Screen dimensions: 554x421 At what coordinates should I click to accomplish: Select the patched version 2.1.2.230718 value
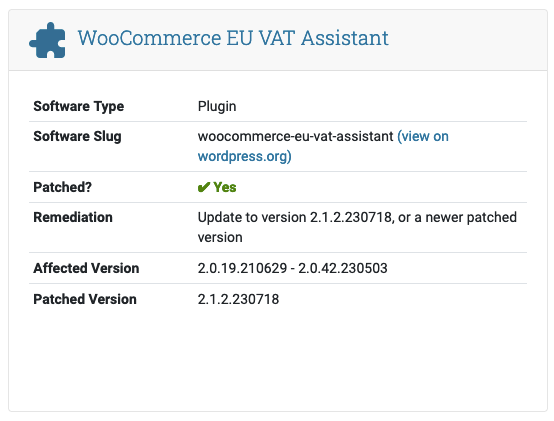coord(238,299)
